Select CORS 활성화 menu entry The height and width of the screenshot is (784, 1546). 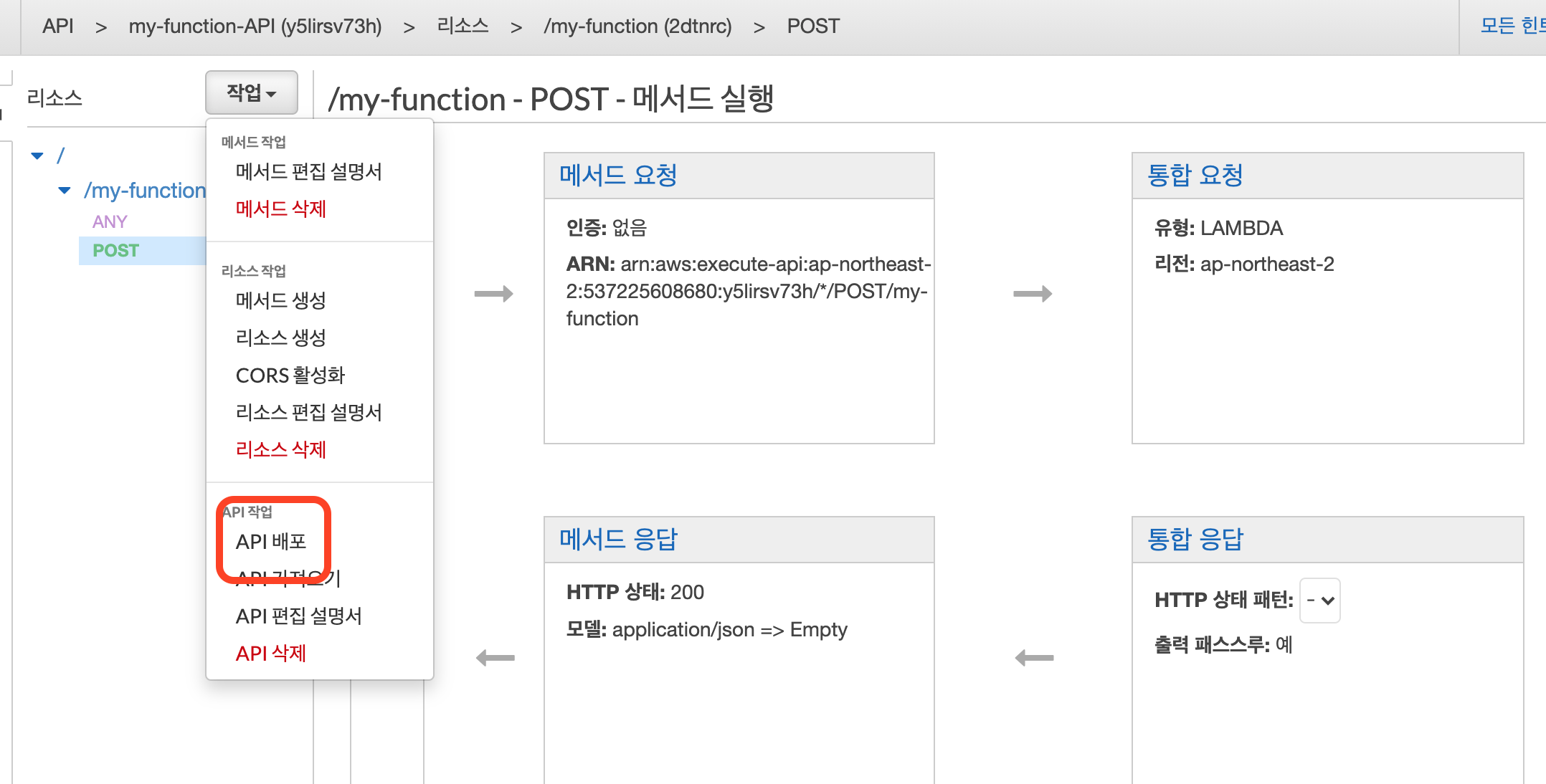tap(290, 375)
